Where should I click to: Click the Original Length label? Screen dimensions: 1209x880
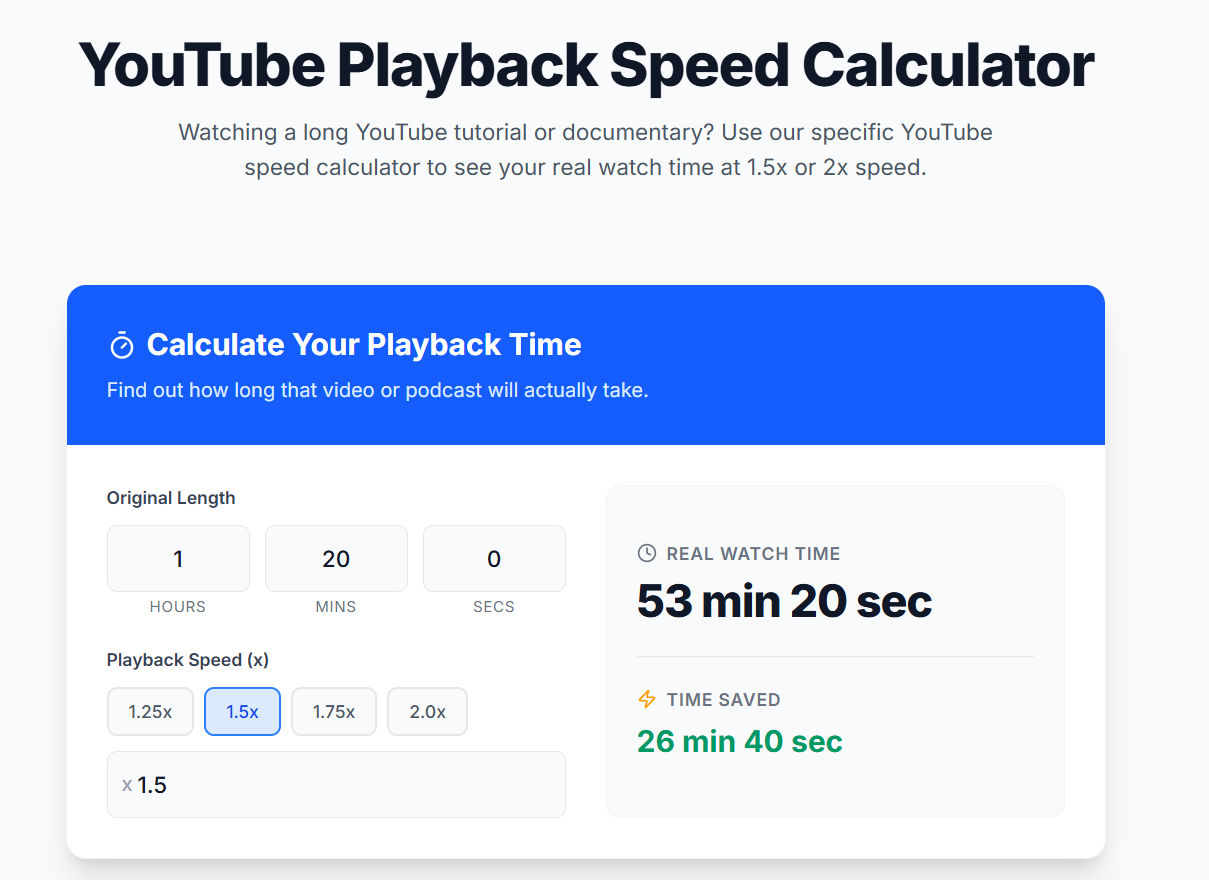[171, 497]
